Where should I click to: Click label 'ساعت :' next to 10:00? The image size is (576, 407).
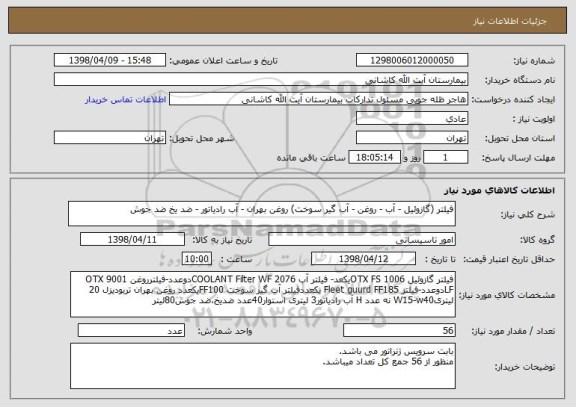pos(237,260)
